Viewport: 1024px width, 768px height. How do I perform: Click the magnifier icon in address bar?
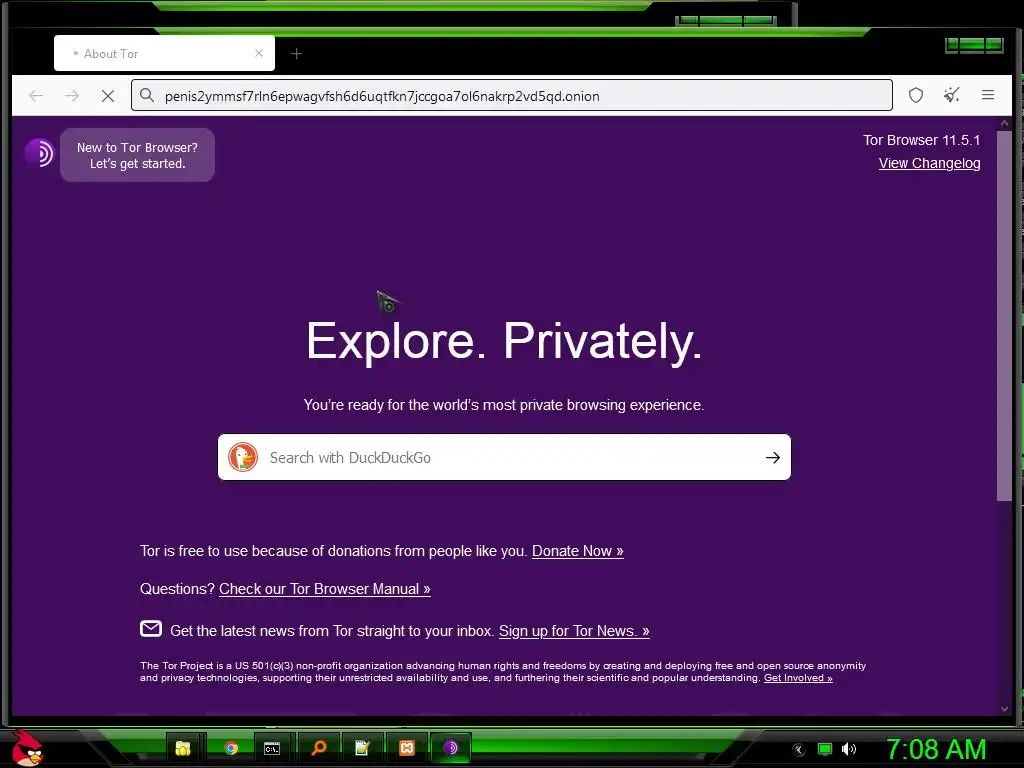tap(147, 96)
